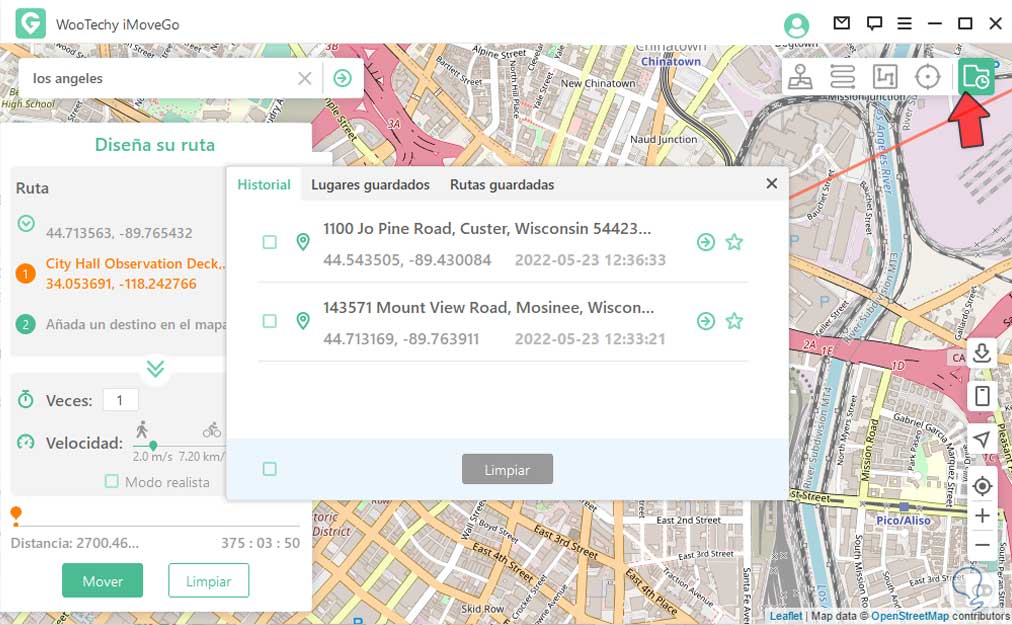
Task: Adjust the Velocidad speed slider handle
Action: pyautogui.click(x=153, y=446)
